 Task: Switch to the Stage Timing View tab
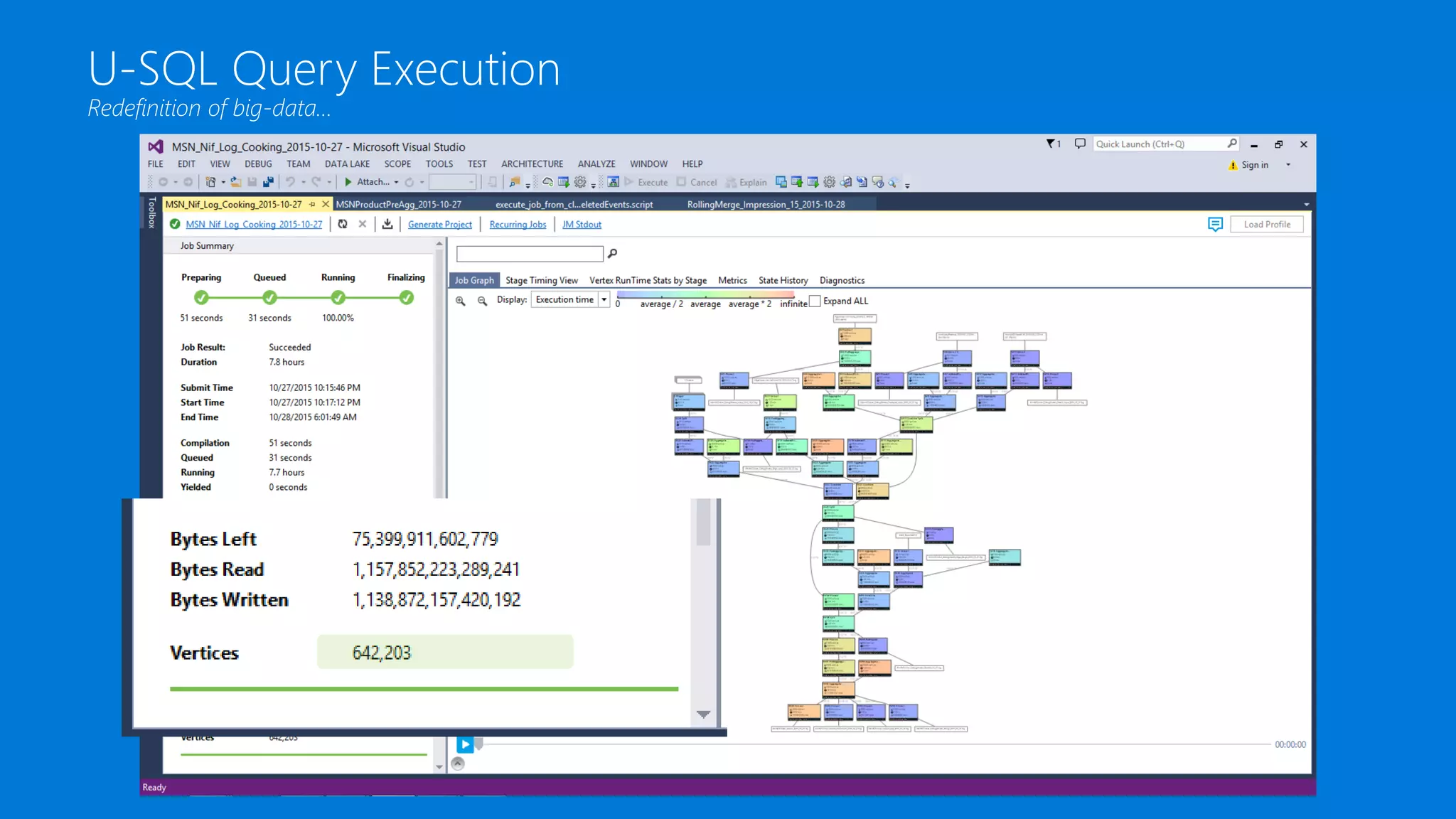(x=541, y=280)
